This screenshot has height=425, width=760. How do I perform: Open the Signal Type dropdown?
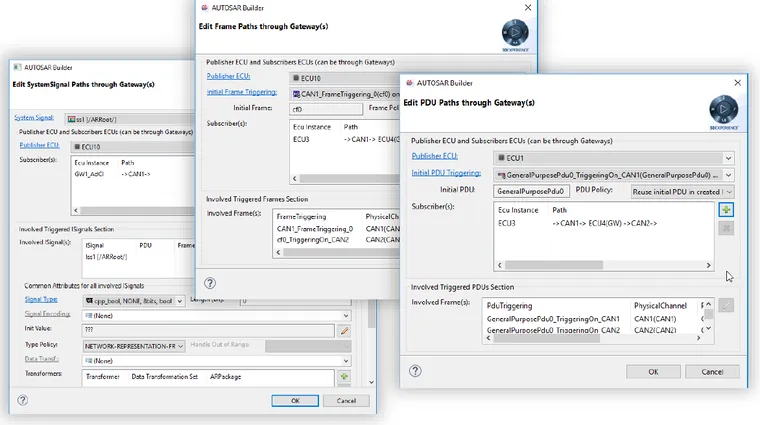(x=133, y=301)
